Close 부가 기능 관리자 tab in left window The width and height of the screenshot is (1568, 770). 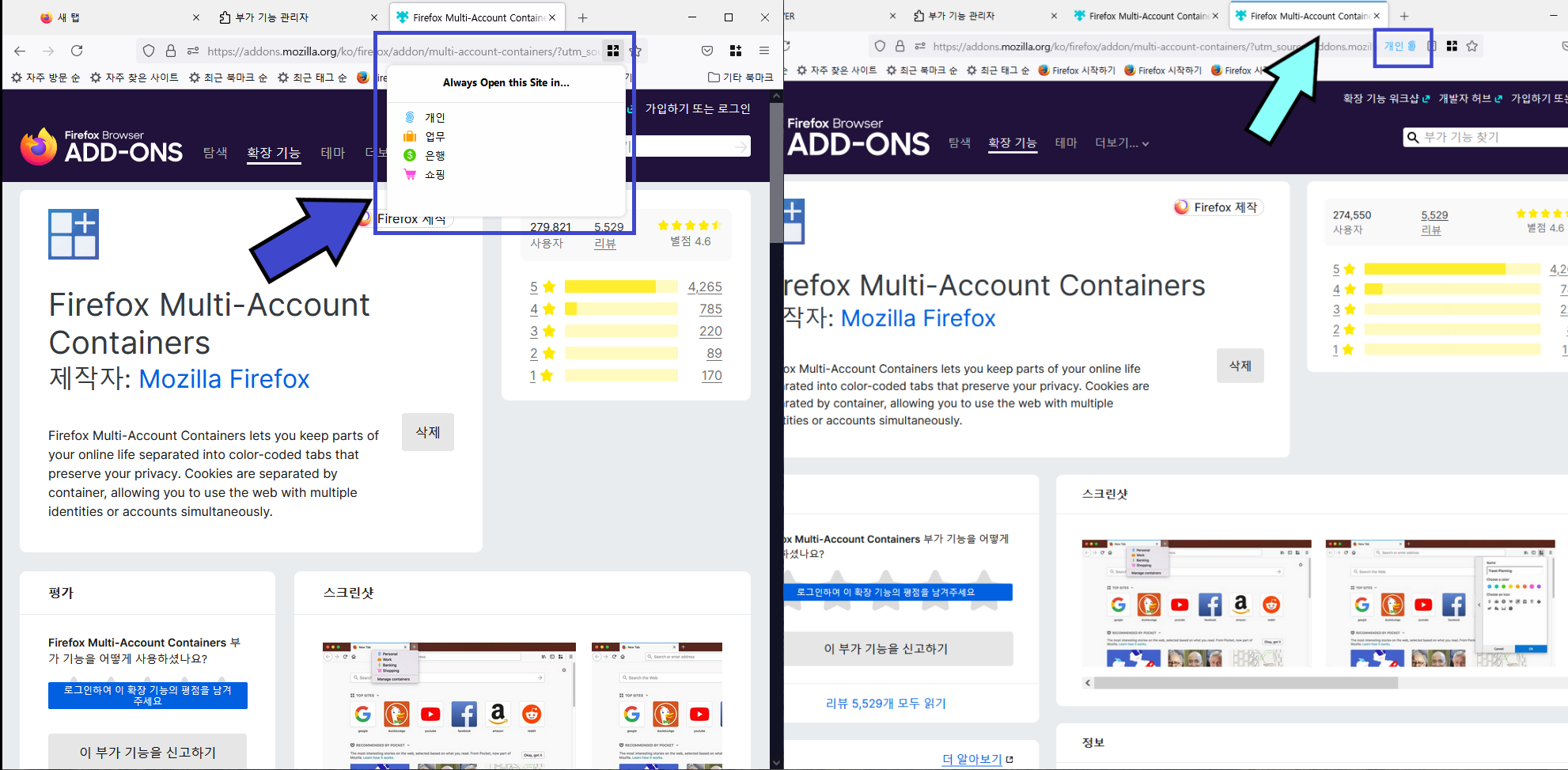[x=374, y=17]
